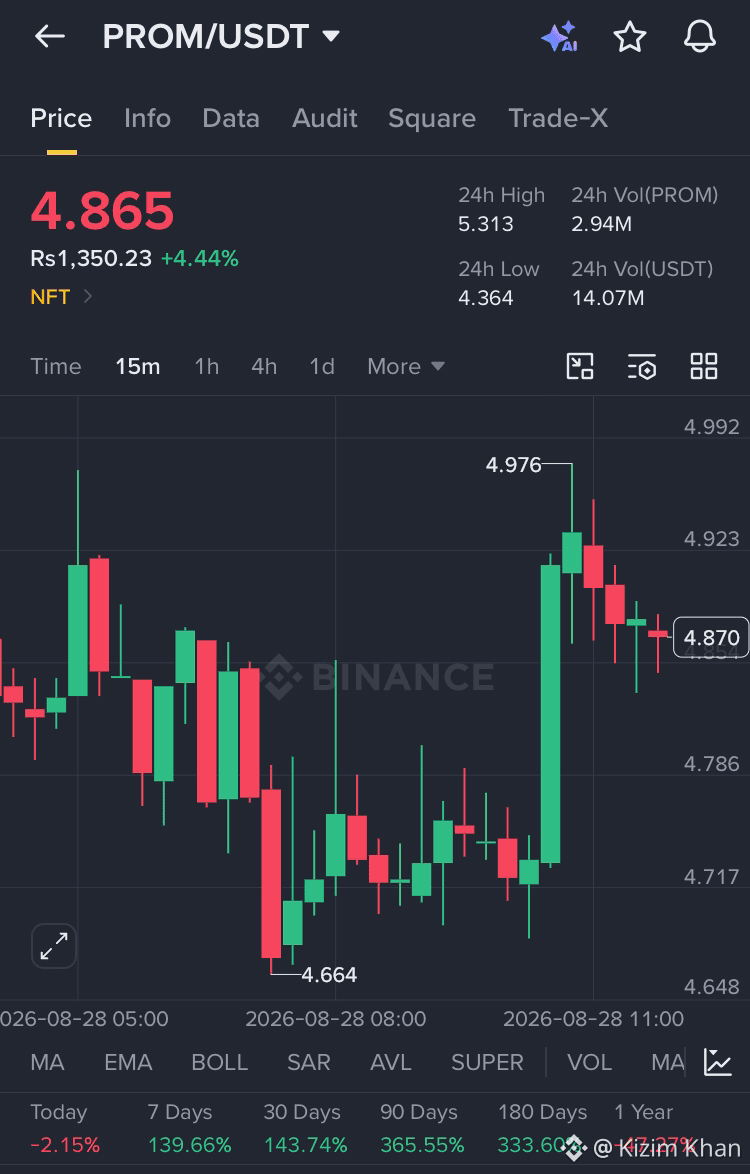Open chart settings icon
Viewport: 750px width, 1174px height.
pos(641,366)
